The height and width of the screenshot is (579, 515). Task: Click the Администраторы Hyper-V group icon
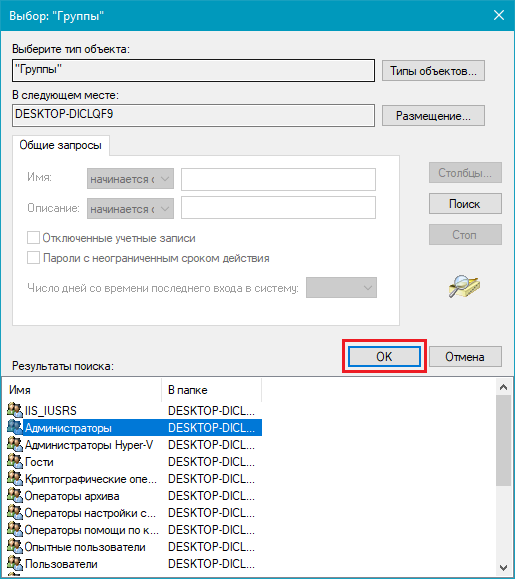[15, 444]
